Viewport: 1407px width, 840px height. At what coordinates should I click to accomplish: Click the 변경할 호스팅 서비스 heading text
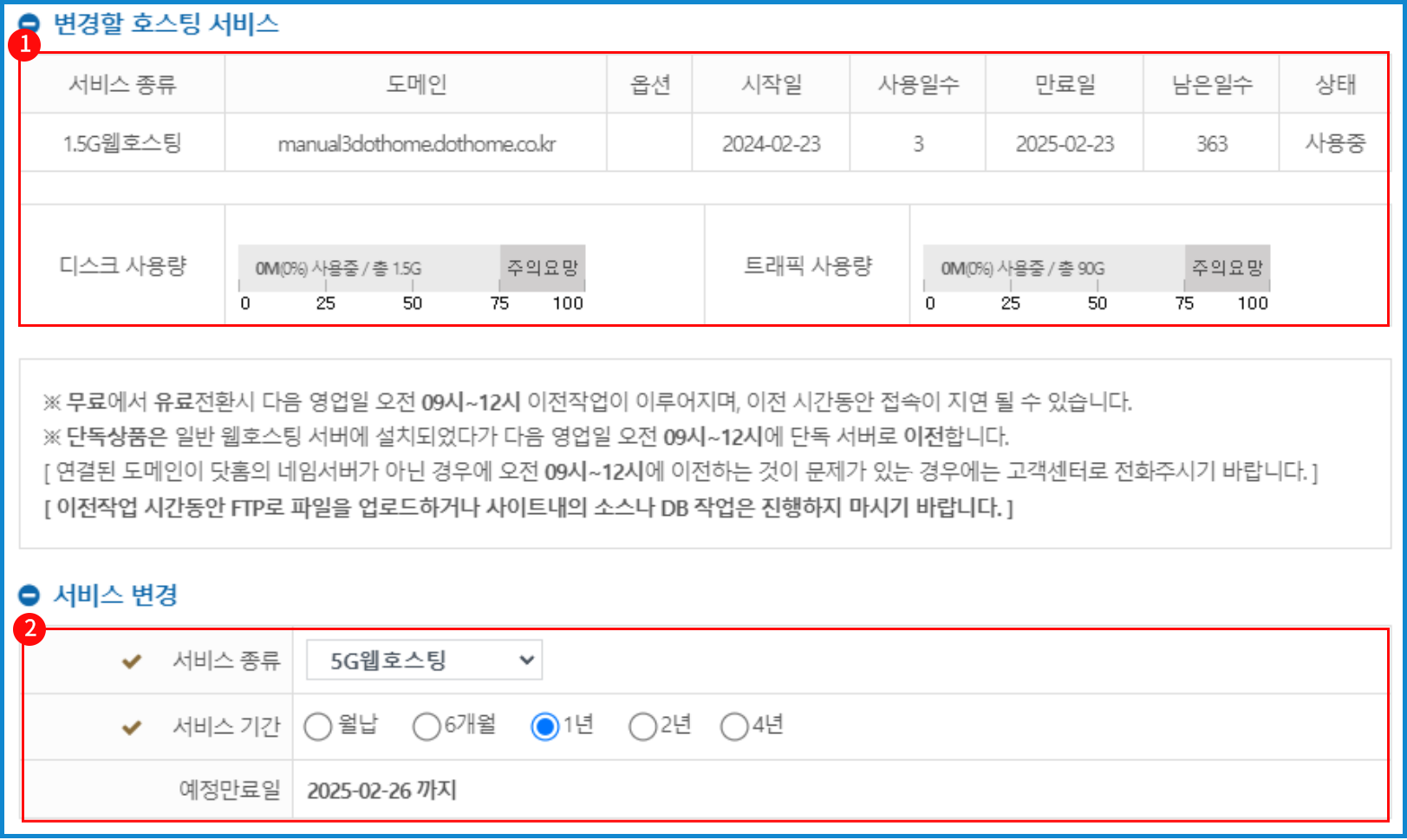[x=166, y=23]
